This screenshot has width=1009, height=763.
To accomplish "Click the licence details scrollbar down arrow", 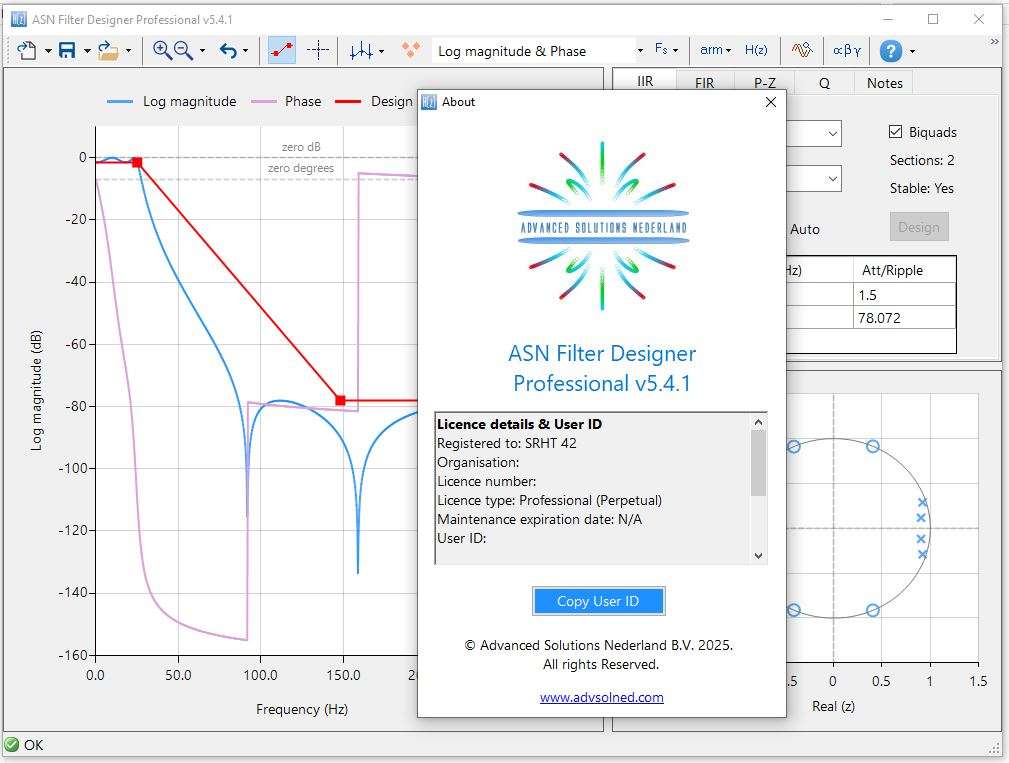I will click(x=758, y=555).
